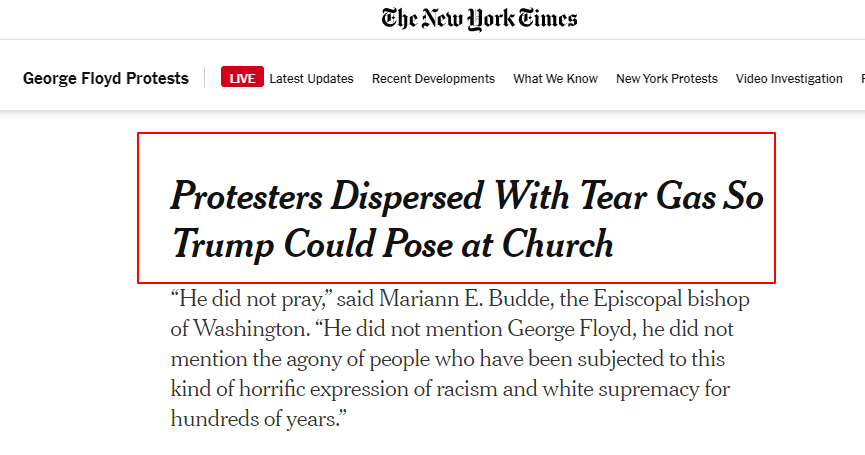Click "Washington" in the summary paragraph
Screen dimensions: 865x455
(x=250, y=329)
